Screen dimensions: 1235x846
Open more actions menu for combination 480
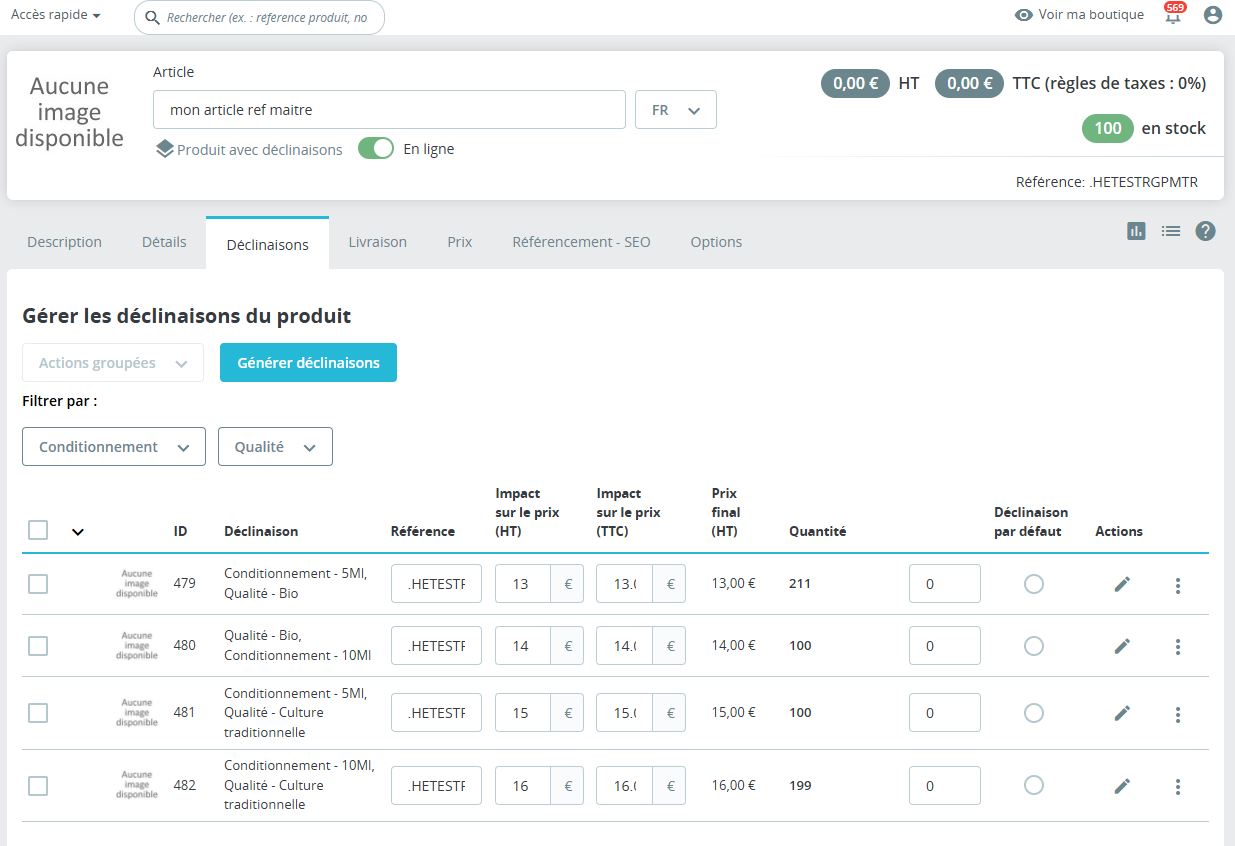pyautogui.click(x=1178, y=647)
